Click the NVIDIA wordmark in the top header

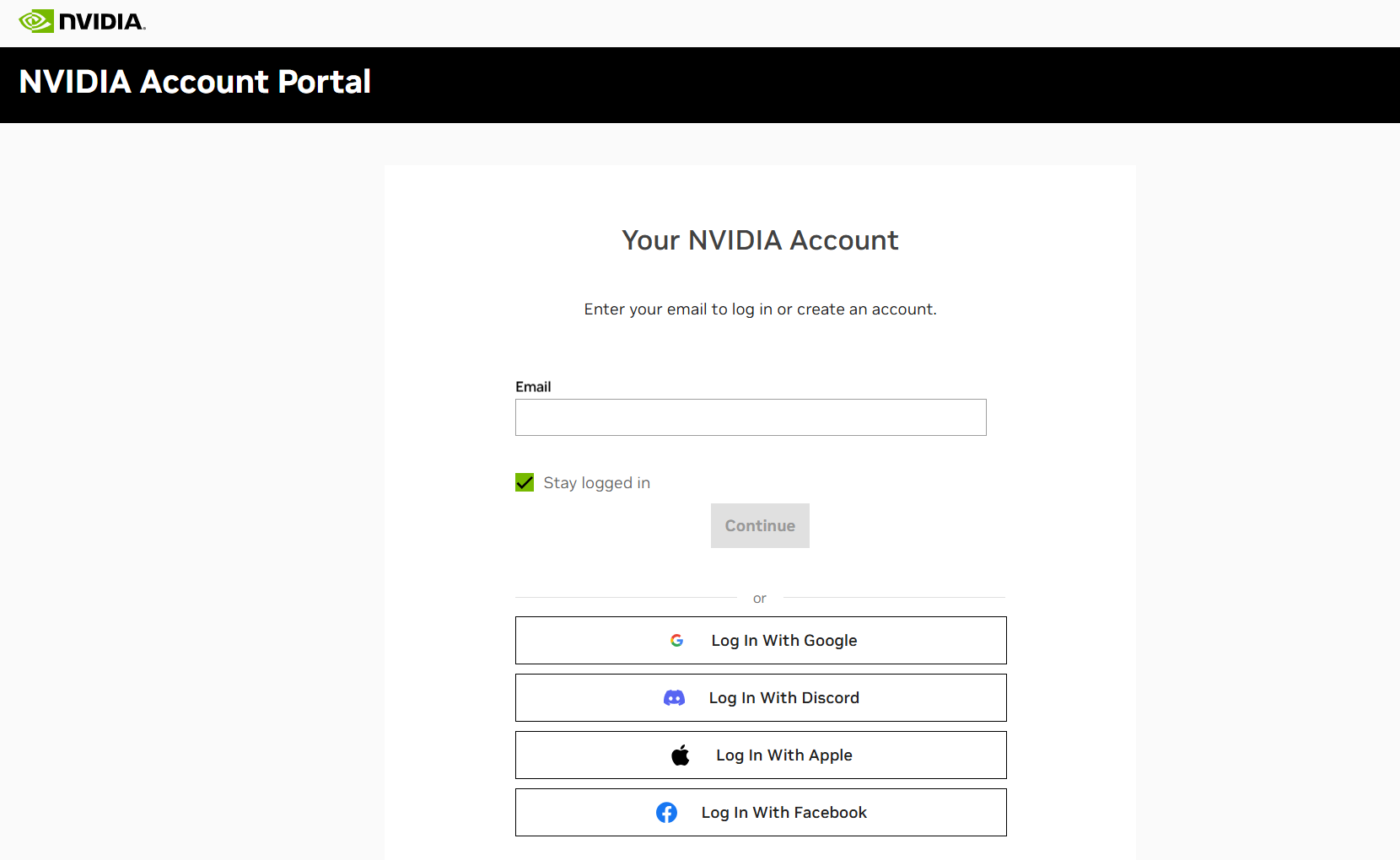[x=100, y=20]
